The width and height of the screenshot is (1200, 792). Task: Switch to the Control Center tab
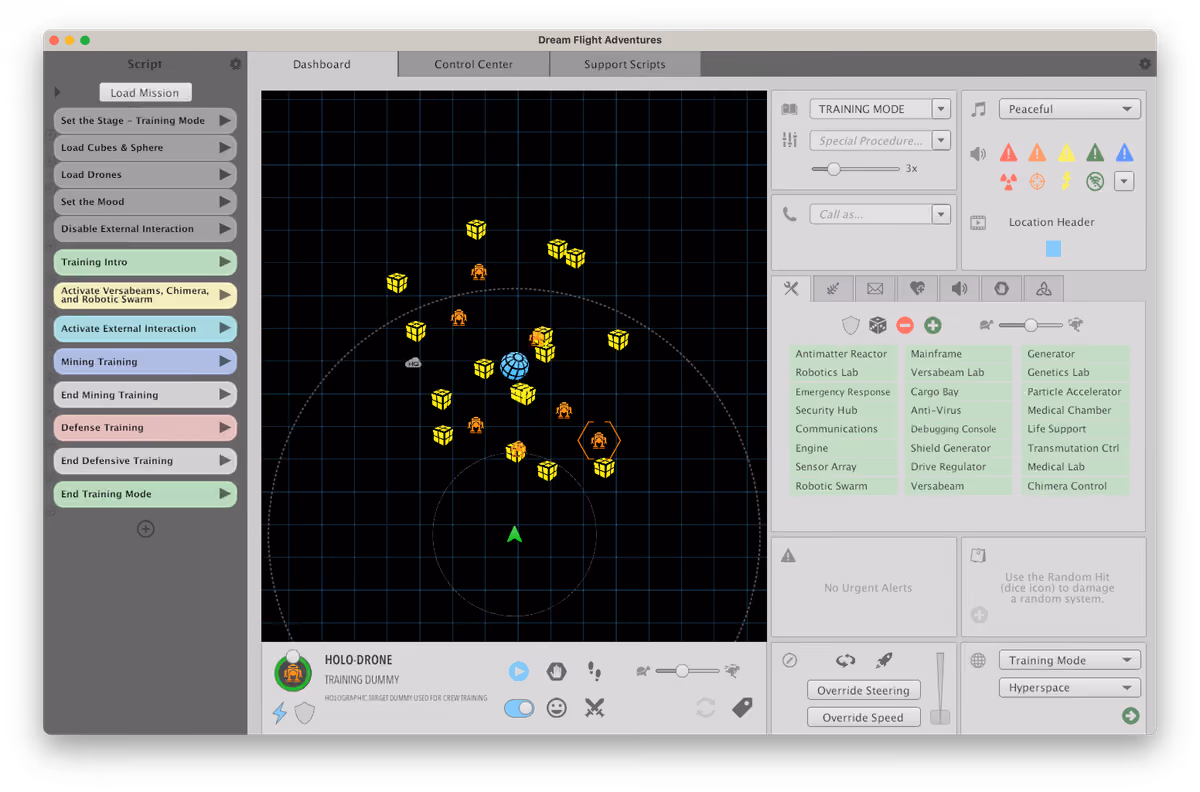(474, 64)
